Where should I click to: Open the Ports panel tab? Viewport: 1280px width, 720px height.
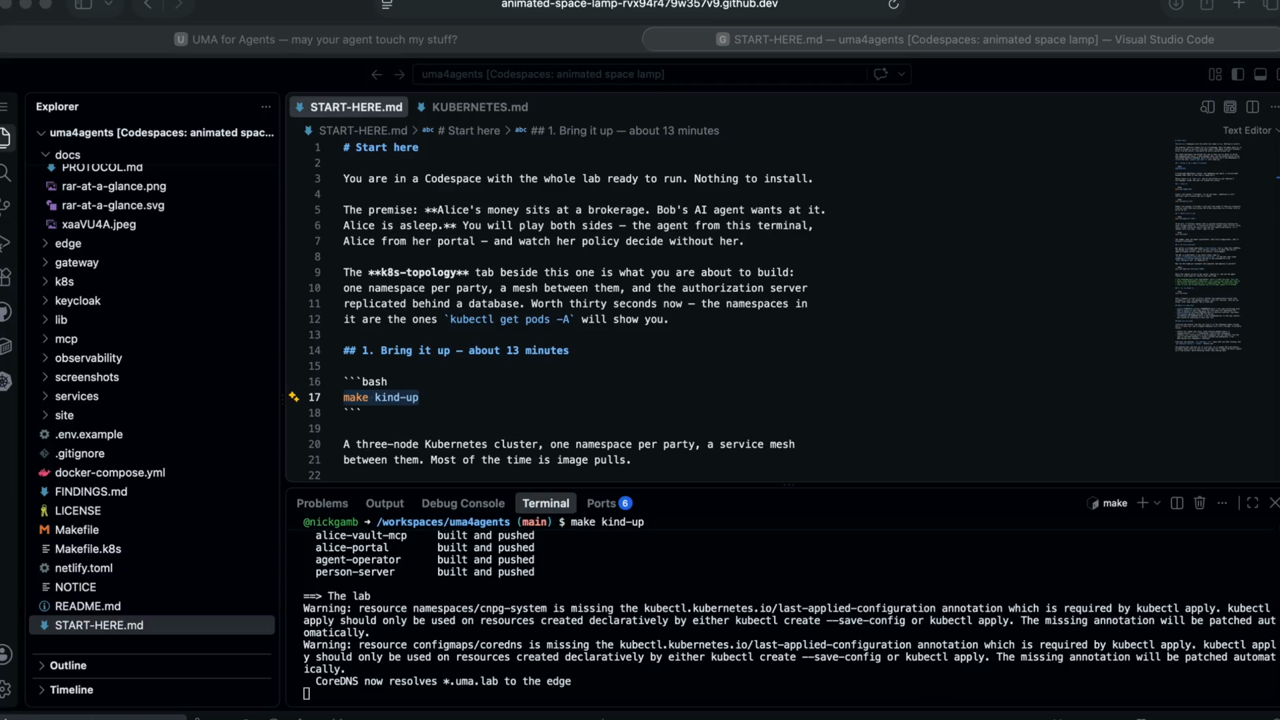tap(608, 503)
